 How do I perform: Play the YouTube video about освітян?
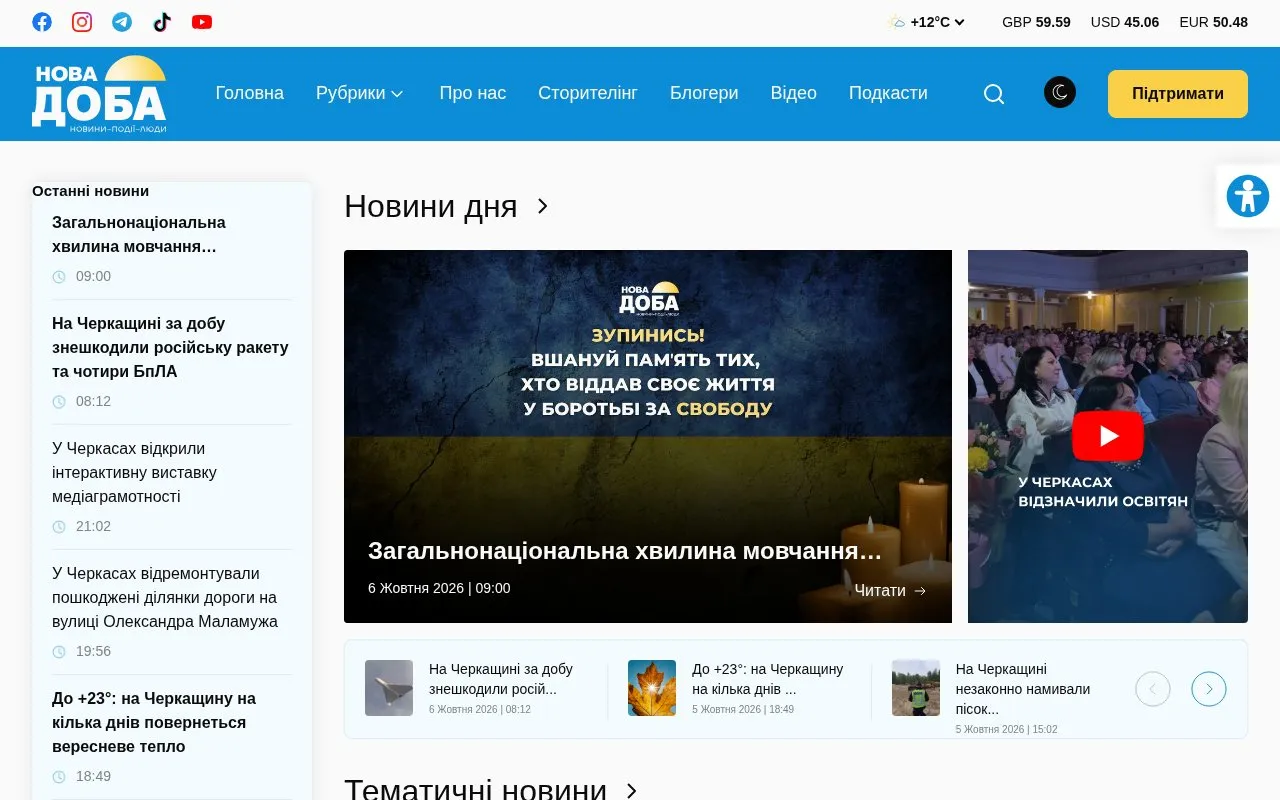point(1108,436)
